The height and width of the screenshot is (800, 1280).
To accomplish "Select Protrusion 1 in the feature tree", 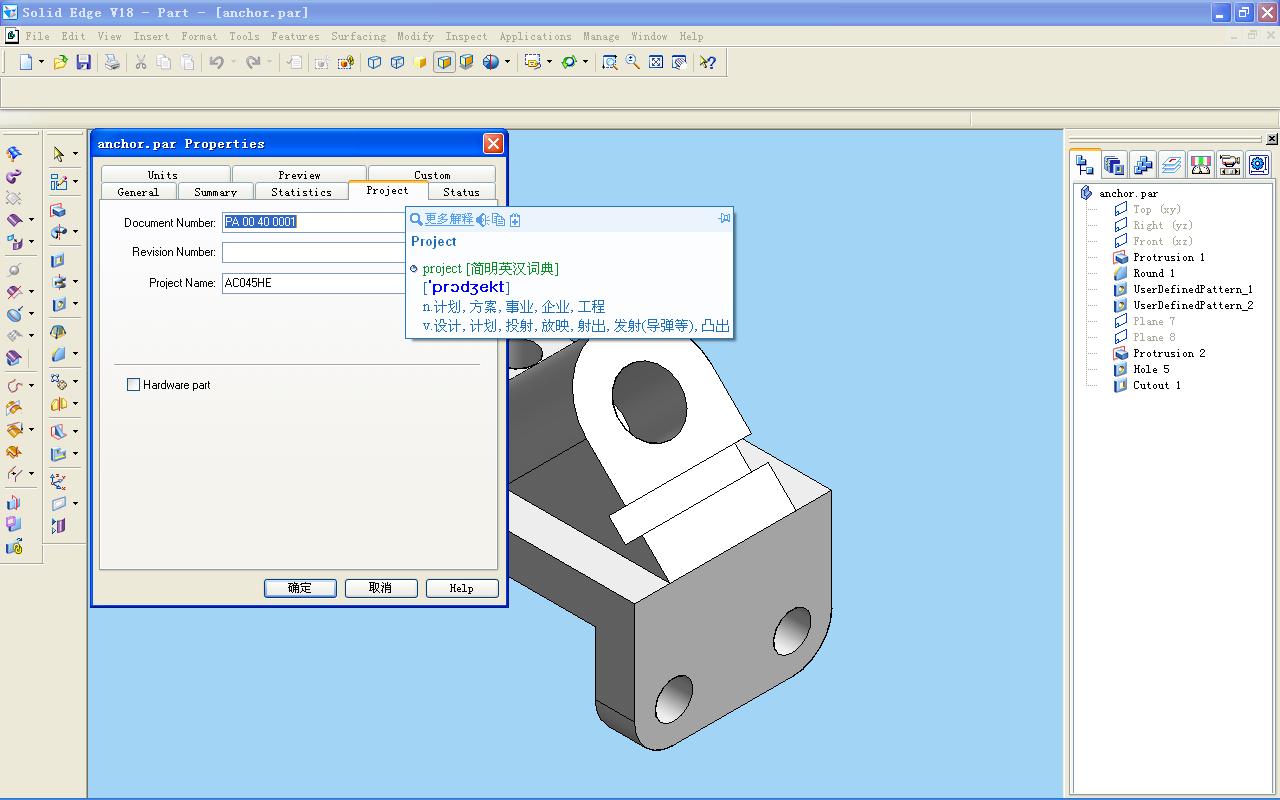I will [1169, 257].
